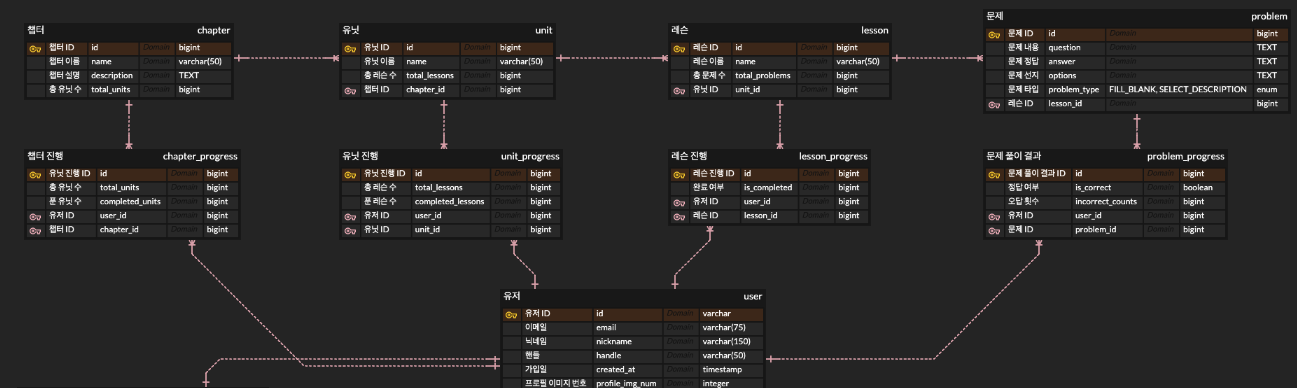Viewport: 1297px width, 388px height.
Task: Click 'is_correct' in problem_progress table
Action: click(x=1094, y=188)
